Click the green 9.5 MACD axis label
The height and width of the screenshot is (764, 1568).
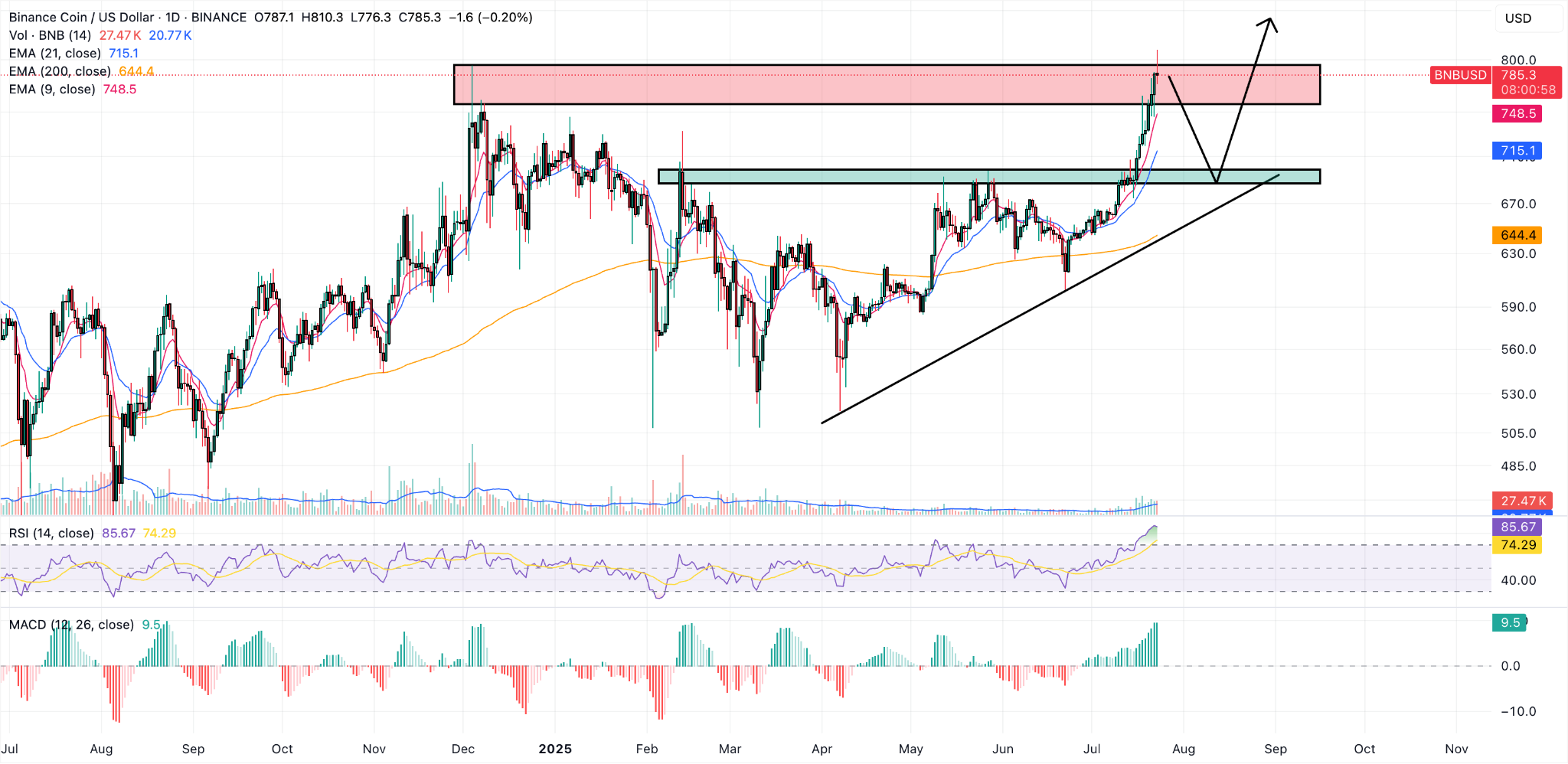[1509, 622]
